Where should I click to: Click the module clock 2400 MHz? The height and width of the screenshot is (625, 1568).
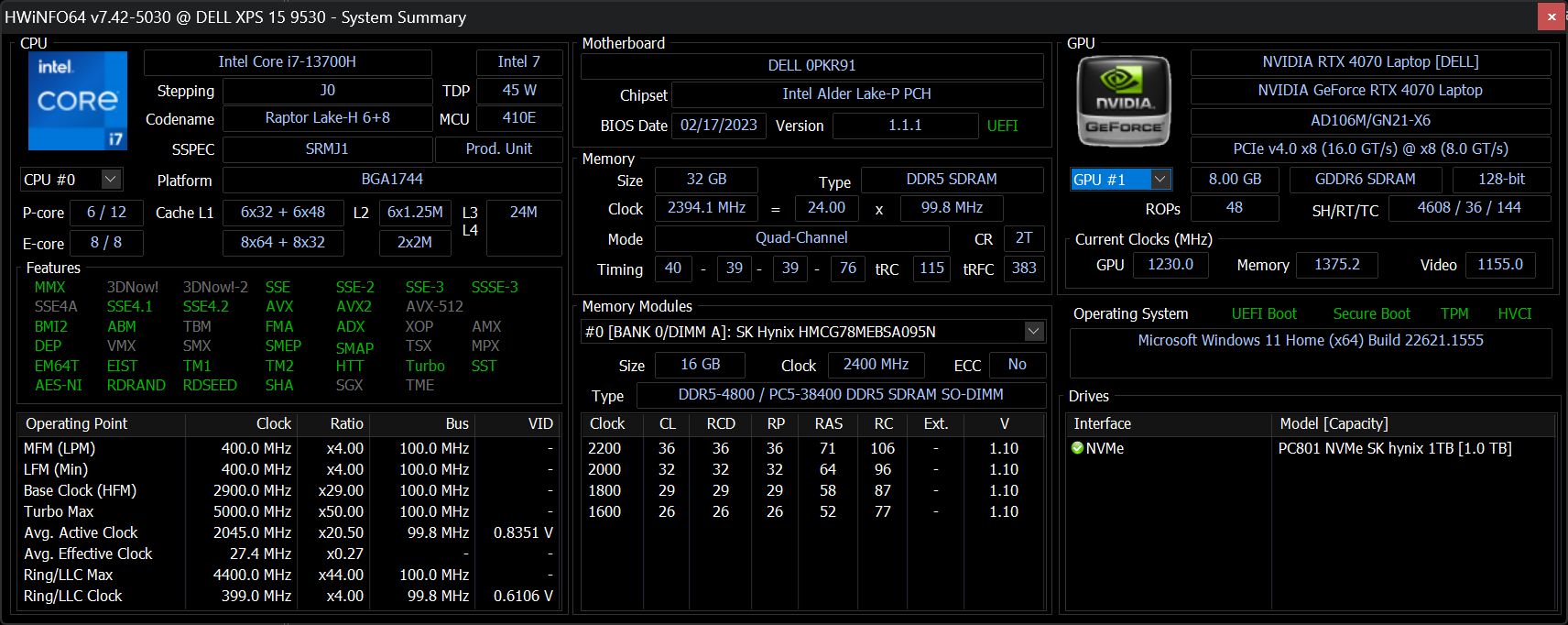[x=876, y=365]
